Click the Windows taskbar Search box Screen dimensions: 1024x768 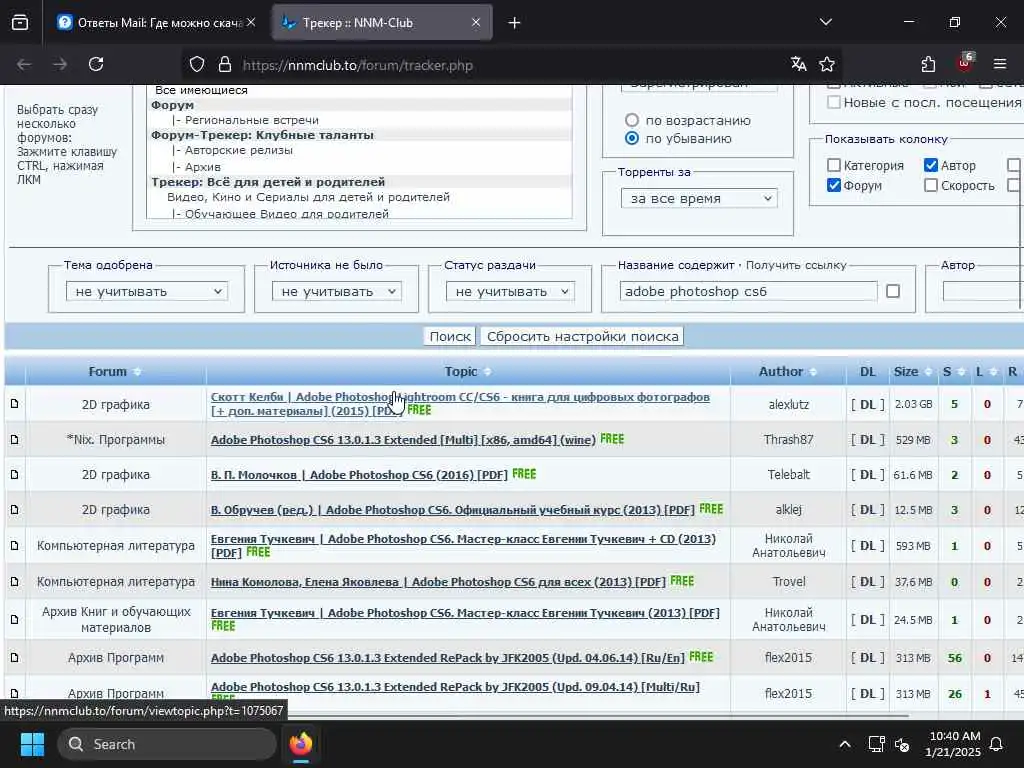167,744
